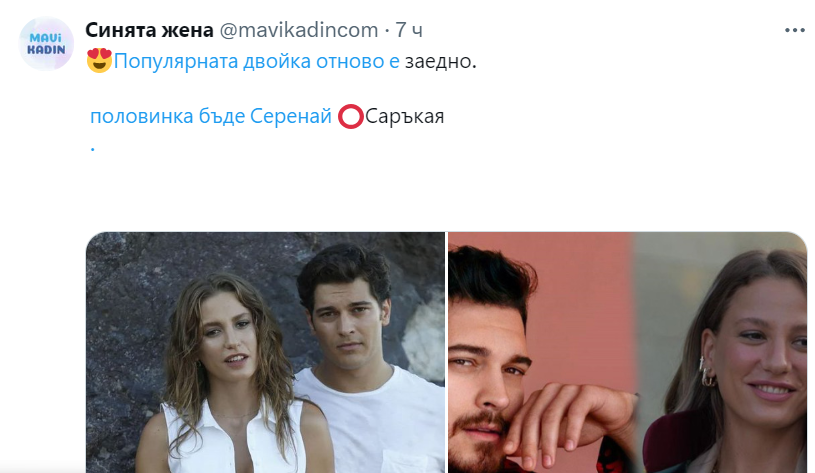The image size is (815, 473).
Task: Click the word Серенай in the blue link
Action: click(291, 116)
